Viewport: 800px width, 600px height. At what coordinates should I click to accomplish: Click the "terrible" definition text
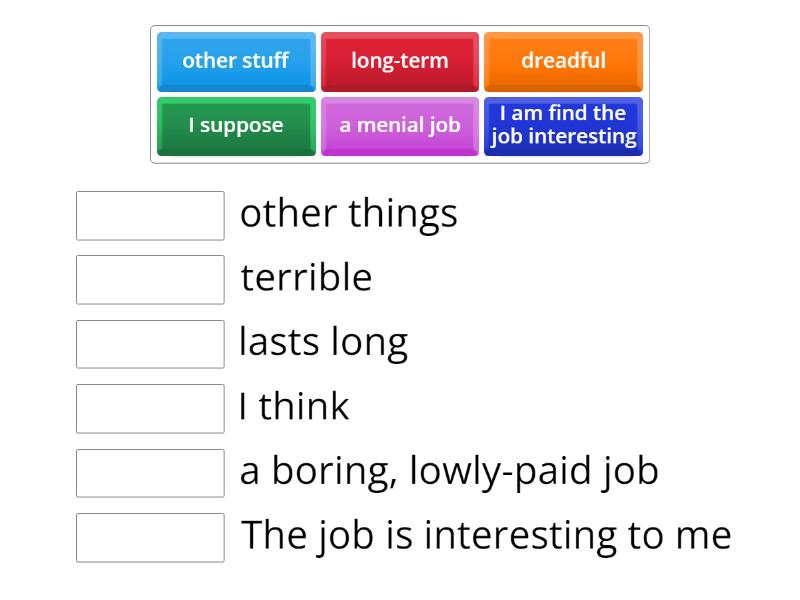pyautogui.click(x=306, y=277)
